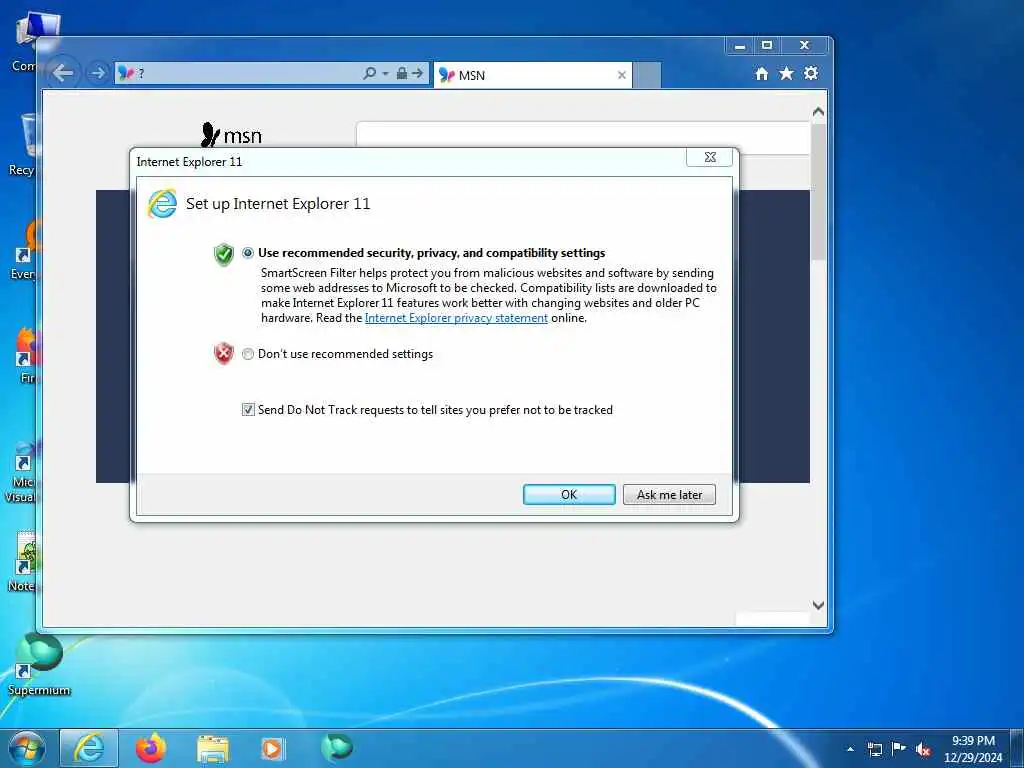Close the Internet Explorer 11 dialog
The height and width of the screenshot is (768, 1024).
pos(710,157)
